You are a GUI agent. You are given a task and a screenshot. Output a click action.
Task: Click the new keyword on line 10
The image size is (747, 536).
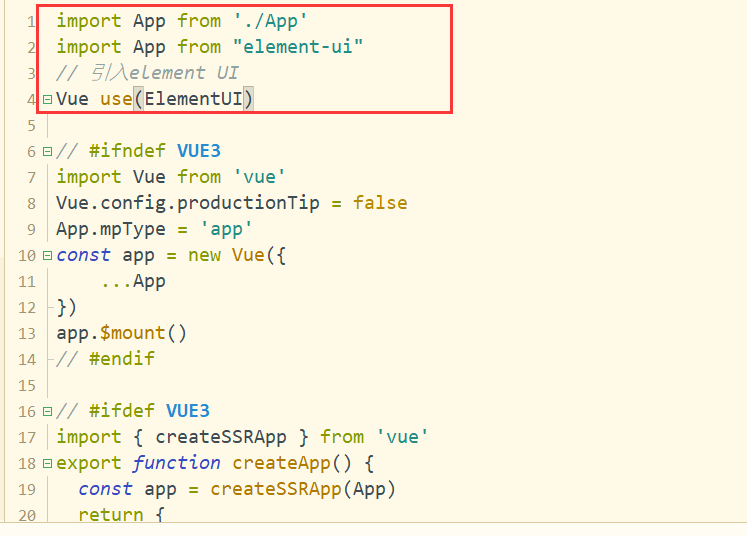click(x=204, y=255)
